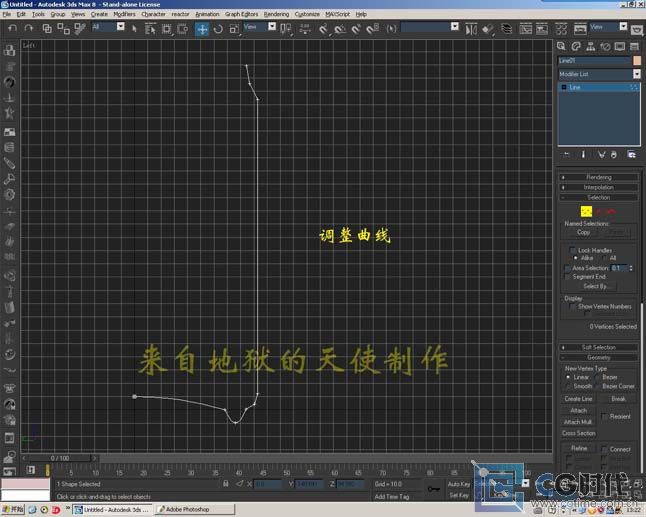The width and height of the screenshot is (646, 517).
Task: Open the selection filter All dropdown
Action: click(x=121, y=27)
